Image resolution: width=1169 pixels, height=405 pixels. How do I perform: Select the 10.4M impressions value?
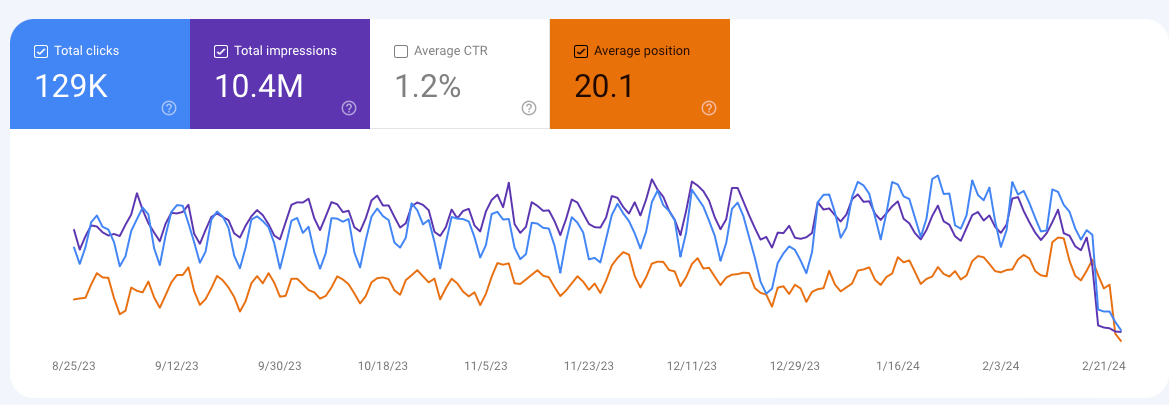pos(259,87)
